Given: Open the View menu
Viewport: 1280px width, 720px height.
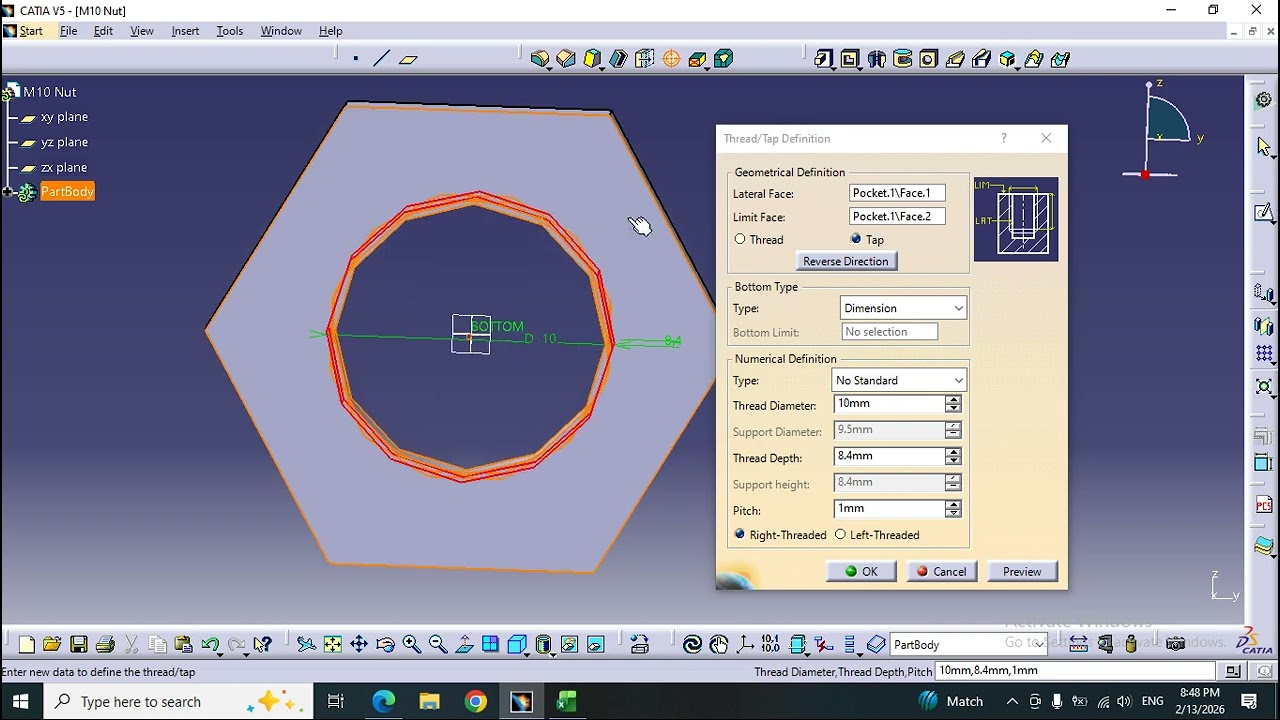Looking at the screenshot, I should coord(142,31).
